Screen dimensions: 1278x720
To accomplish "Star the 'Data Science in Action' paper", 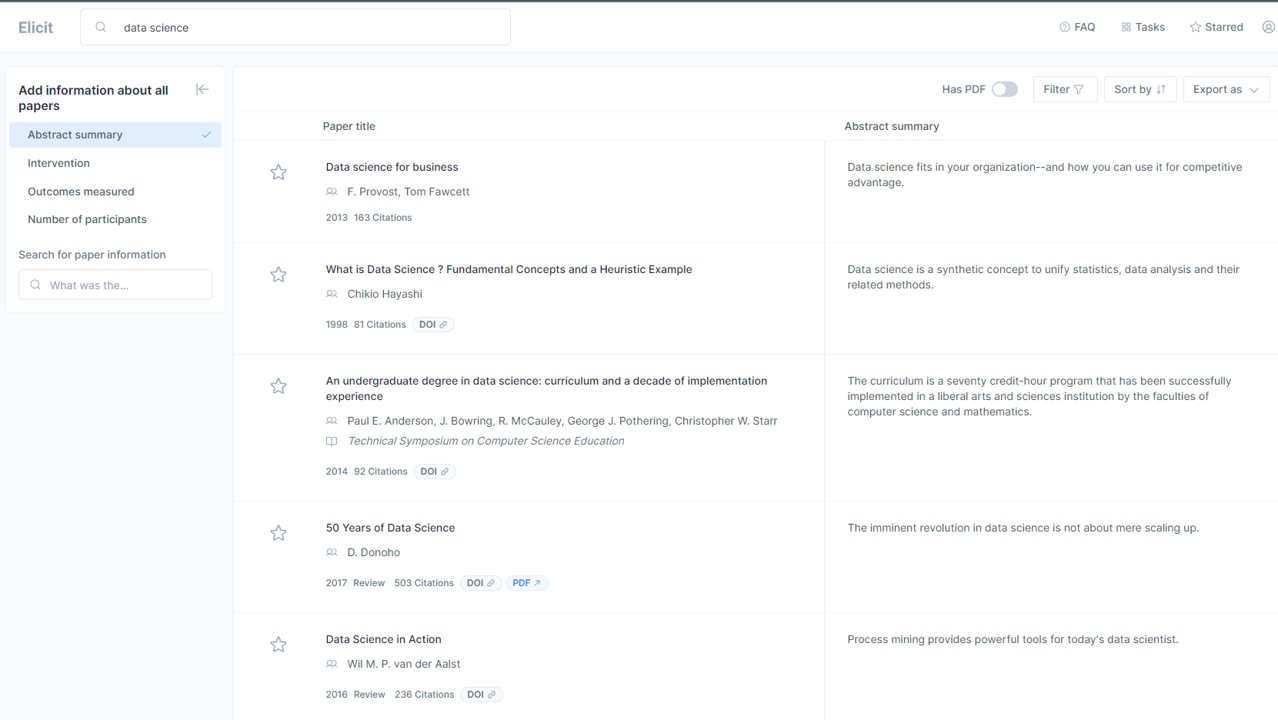I will (278, 645).
